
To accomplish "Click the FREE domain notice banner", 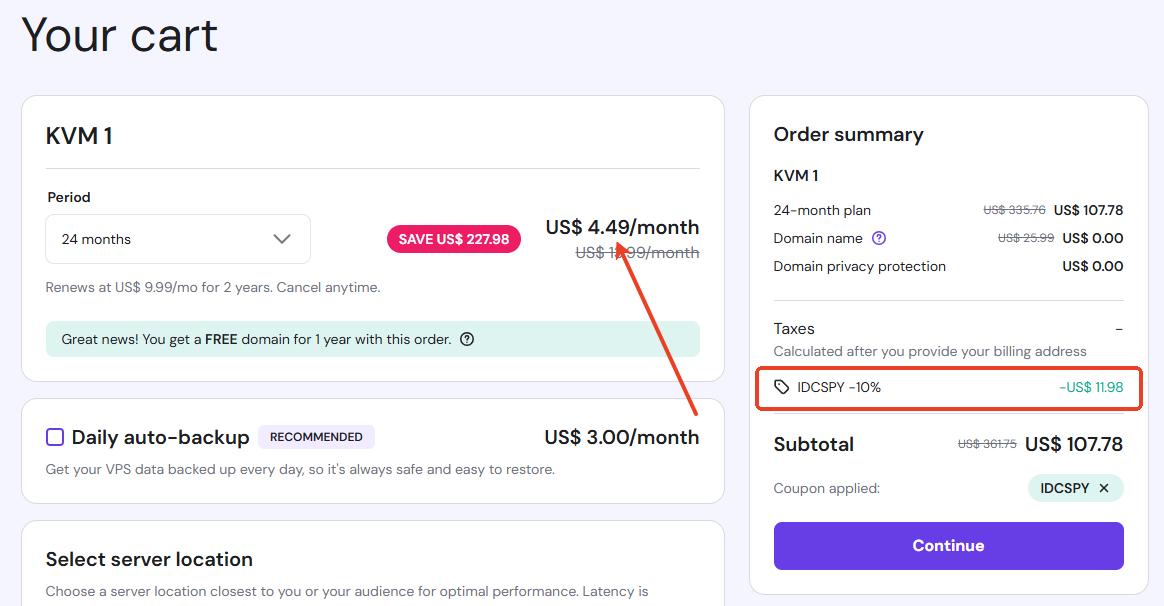I will point(372,339).
